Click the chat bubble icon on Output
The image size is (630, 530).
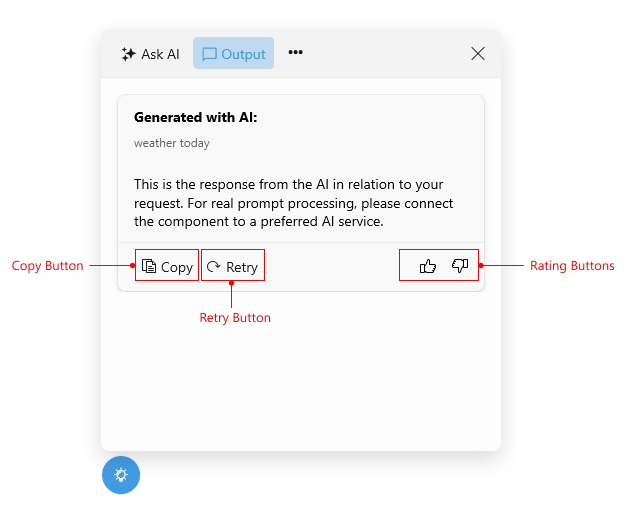pyautogui.click(x=209, y=54)
